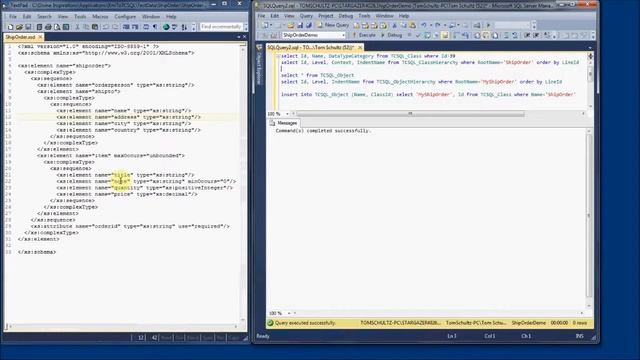Open the SSMS Tools menu
640x360 pixels.
[364, 16]
